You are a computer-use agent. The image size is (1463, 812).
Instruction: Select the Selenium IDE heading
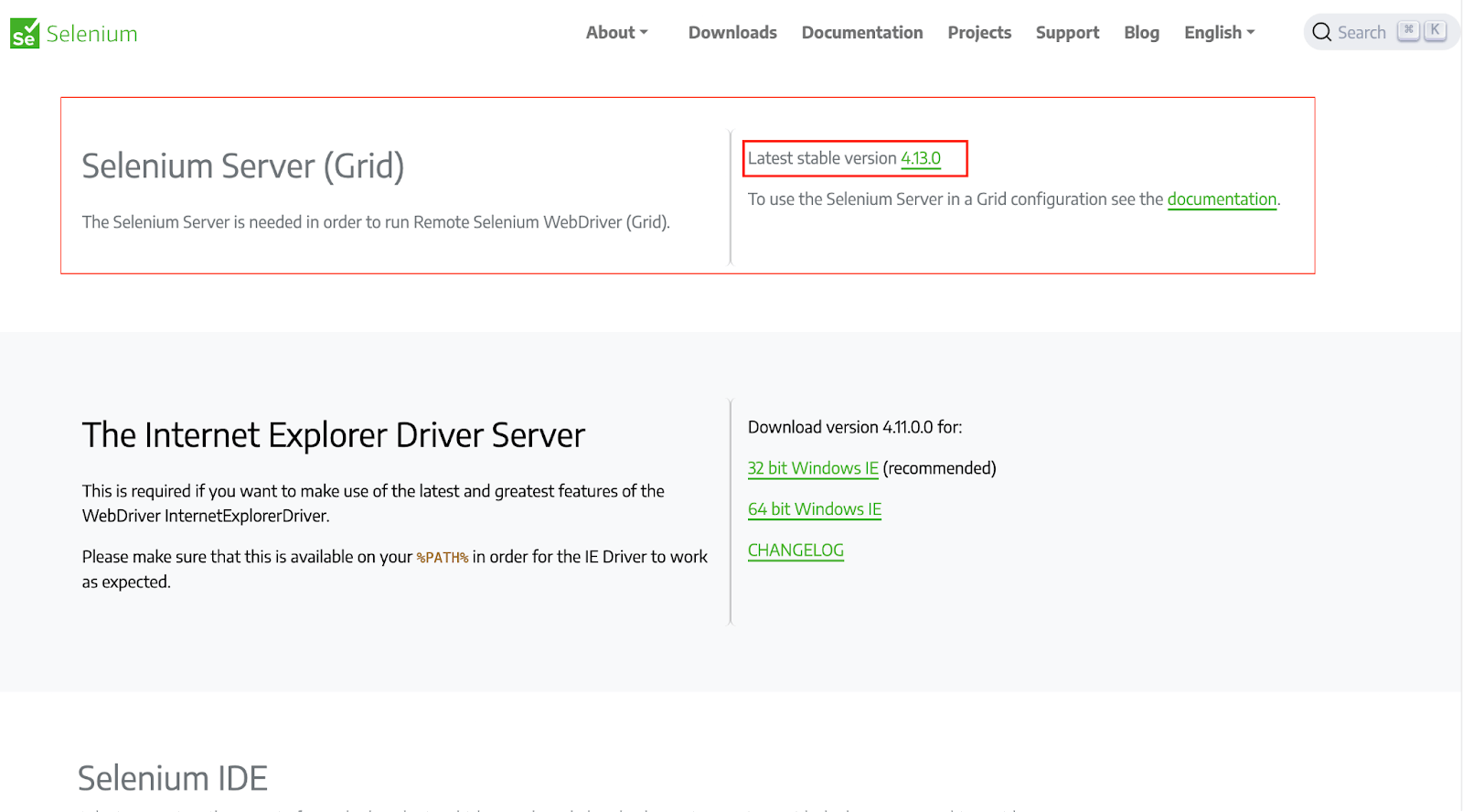click(173, 778)
